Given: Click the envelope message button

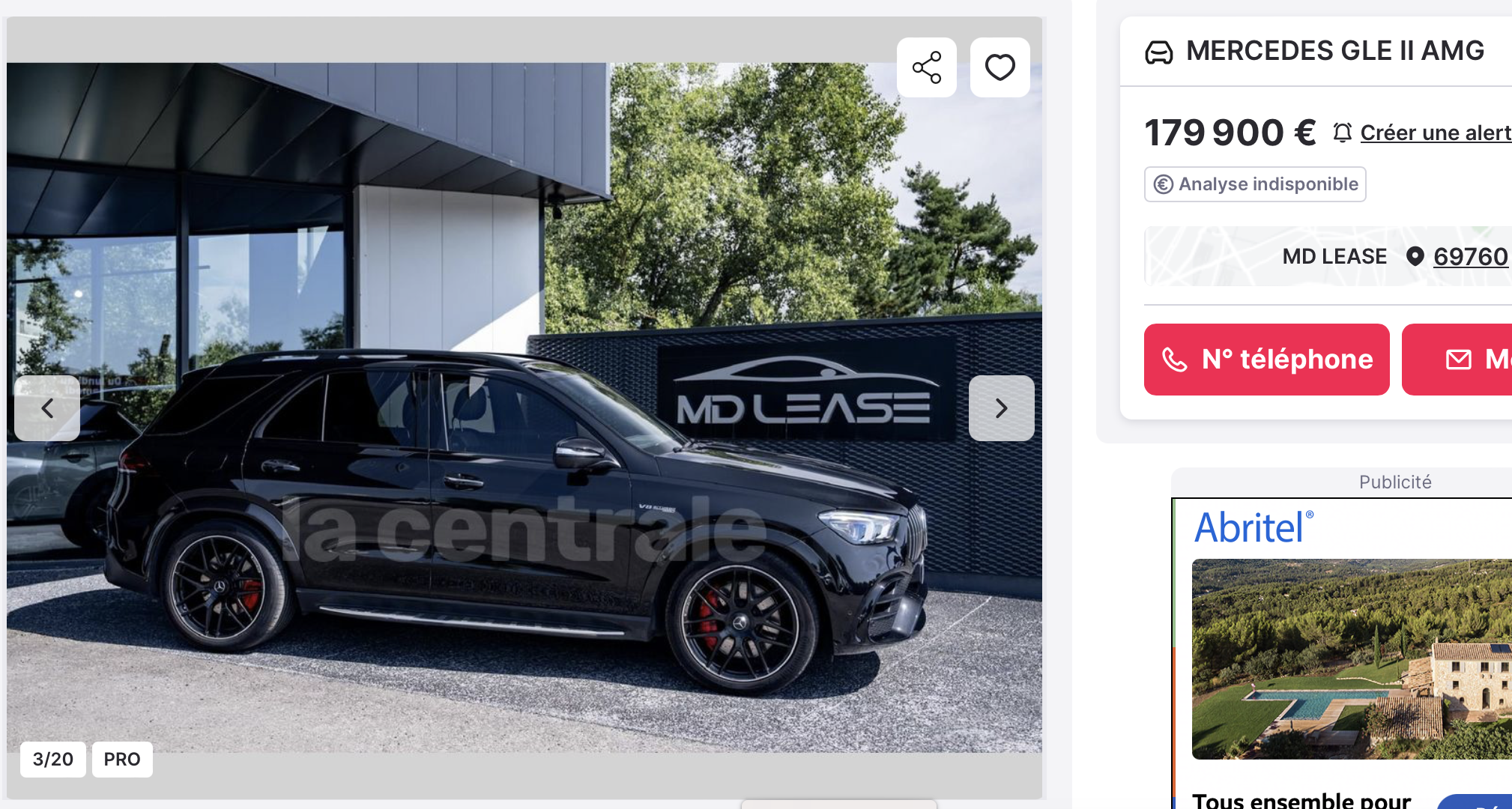Looking at the screenshot, I should tap(1457, 360).
